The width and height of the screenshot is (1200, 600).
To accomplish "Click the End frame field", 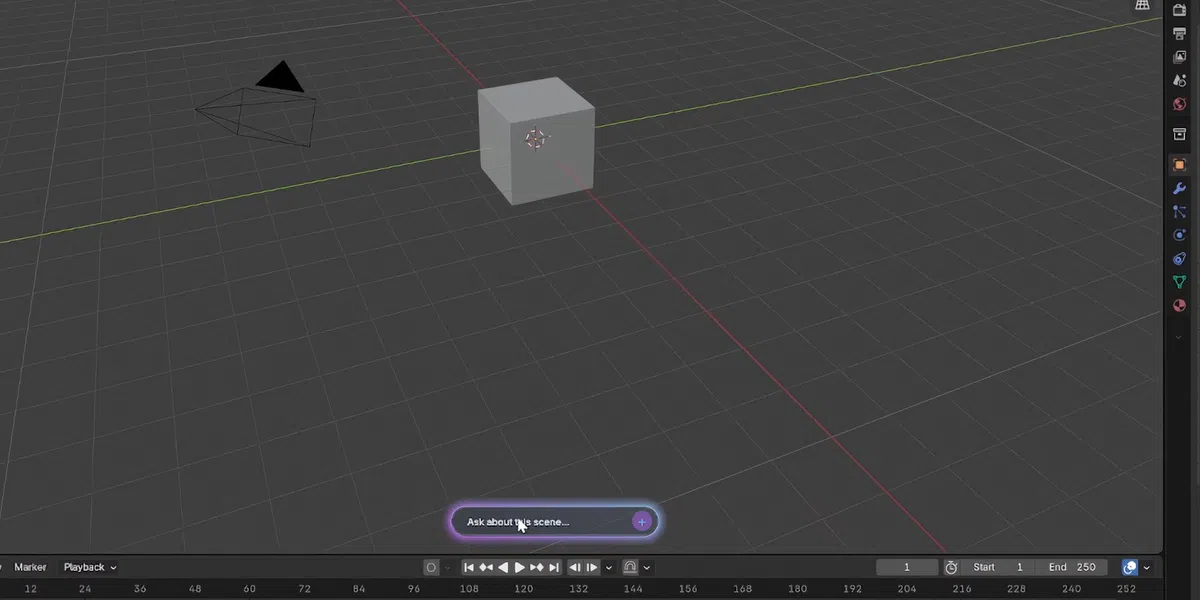I will pos(1071,567).
